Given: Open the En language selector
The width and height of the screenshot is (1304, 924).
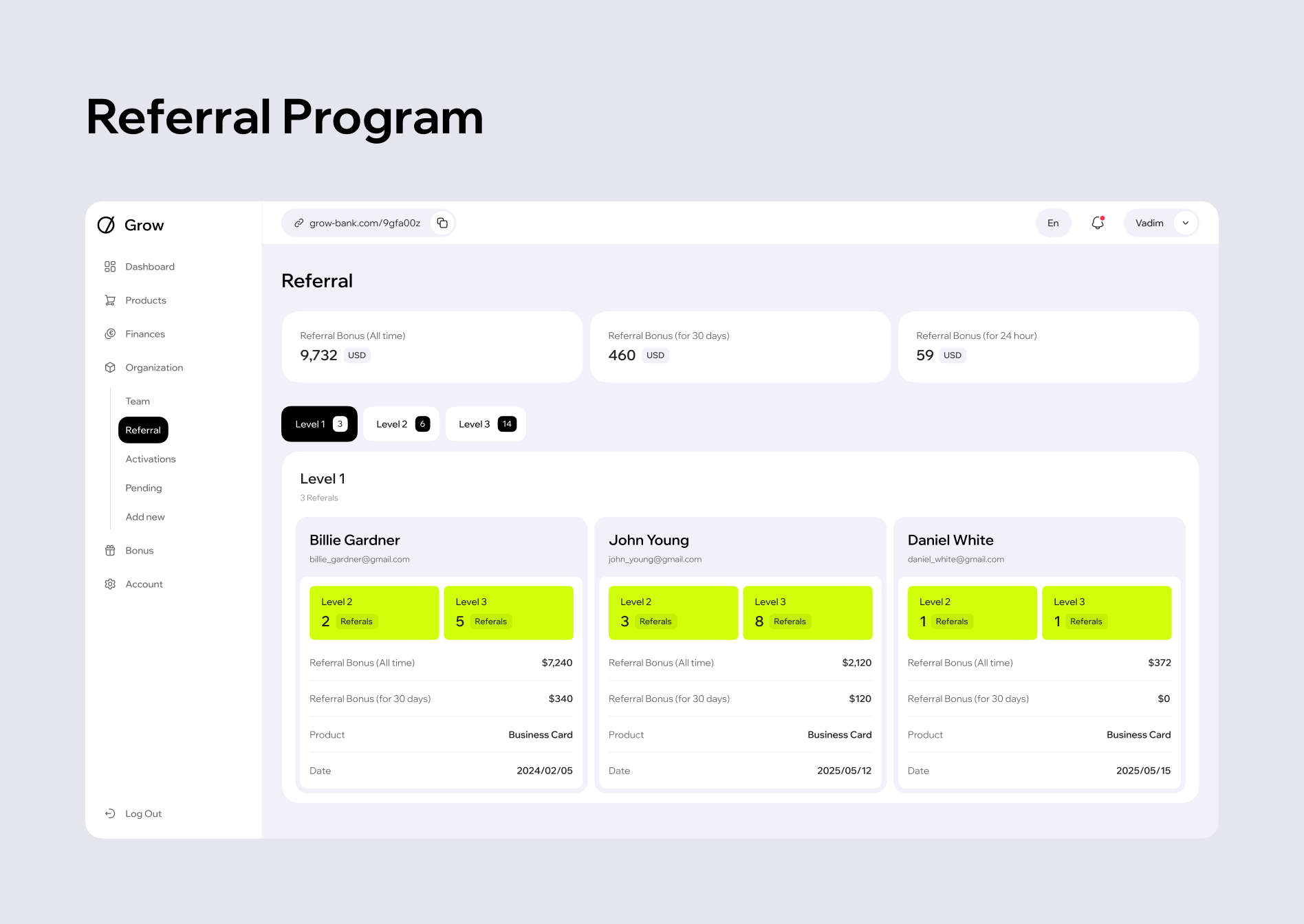Looking at the screenshot, I should (x=1053, y=223).
